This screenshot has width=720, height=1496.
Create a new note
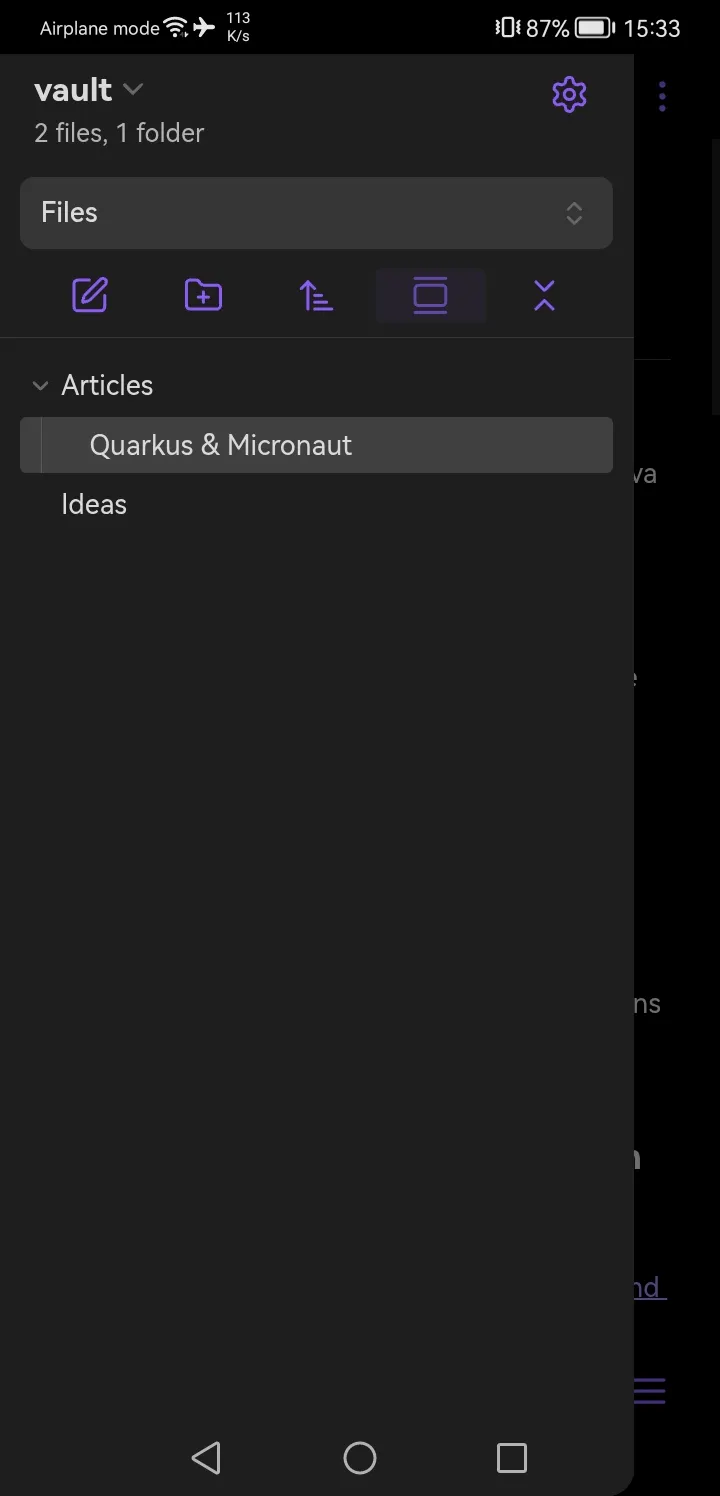89,295
